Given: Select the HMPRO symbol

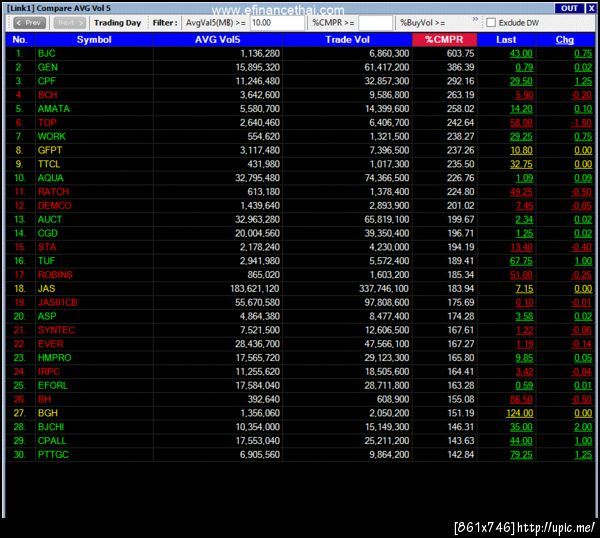Looking at the screenshot, I should tap(54, 357).
